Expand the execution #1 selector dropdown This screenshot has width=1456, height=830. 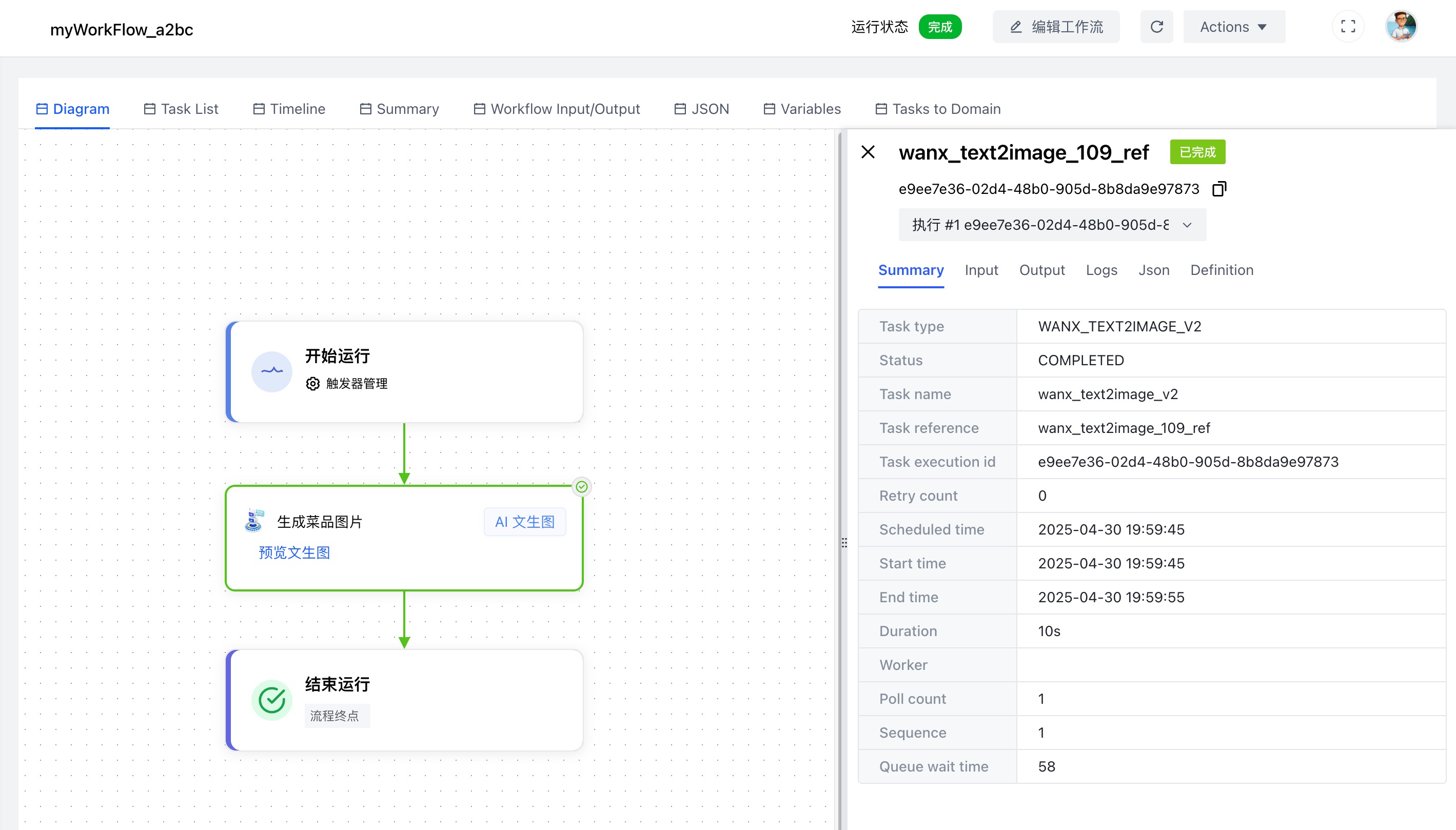click(x=1052, y=225)
